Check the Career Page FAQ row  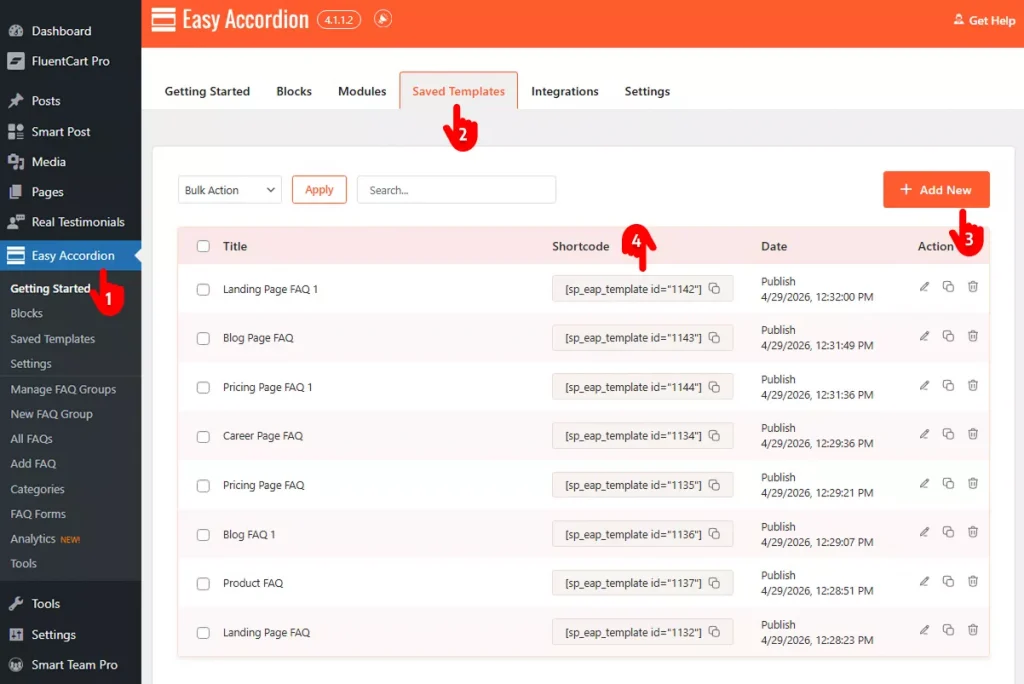pos(203,436)
